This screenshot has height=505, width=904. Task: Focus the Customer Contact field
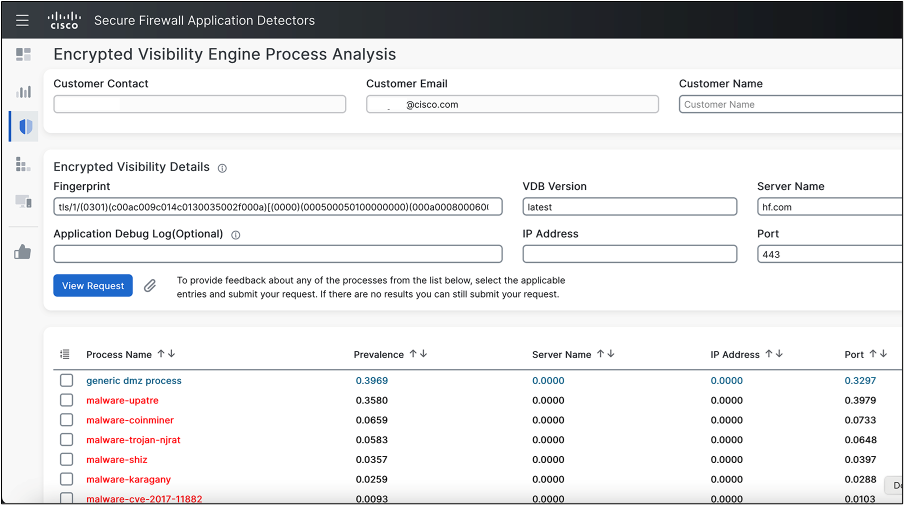coord(199,104)
